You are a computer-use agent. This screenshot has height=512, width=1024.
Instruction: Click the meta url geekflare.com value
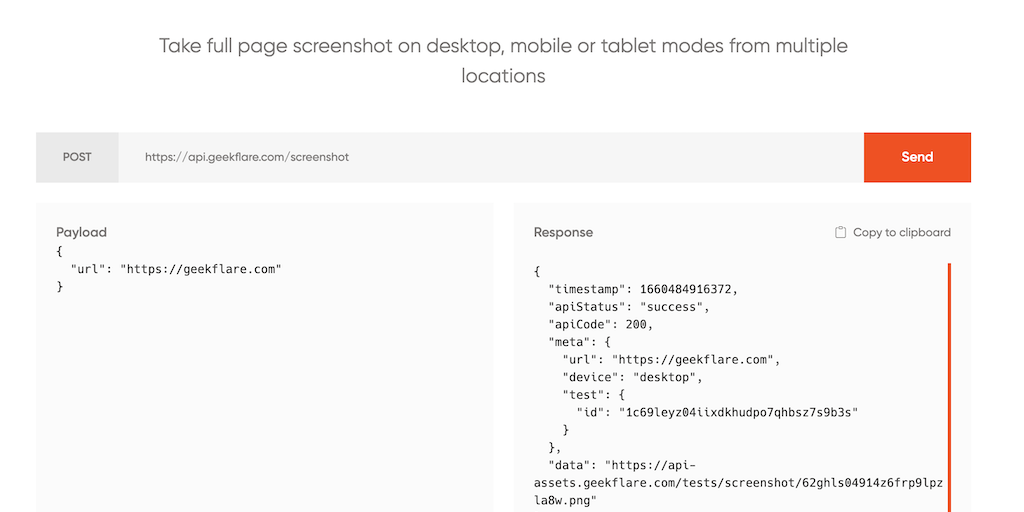click(x=695, y=360)
